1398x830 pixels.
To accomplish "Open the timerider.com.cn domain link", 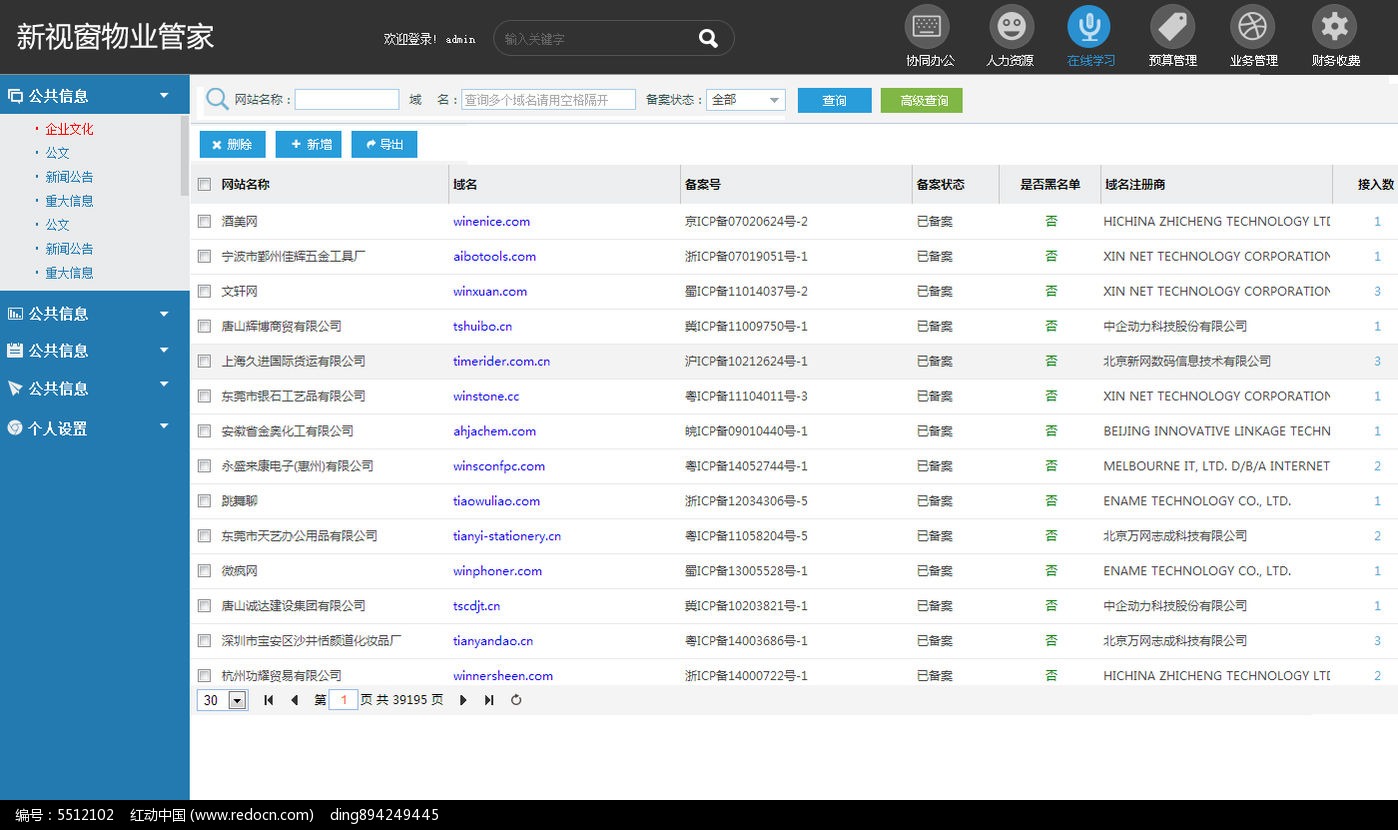I will click(501, 361).
